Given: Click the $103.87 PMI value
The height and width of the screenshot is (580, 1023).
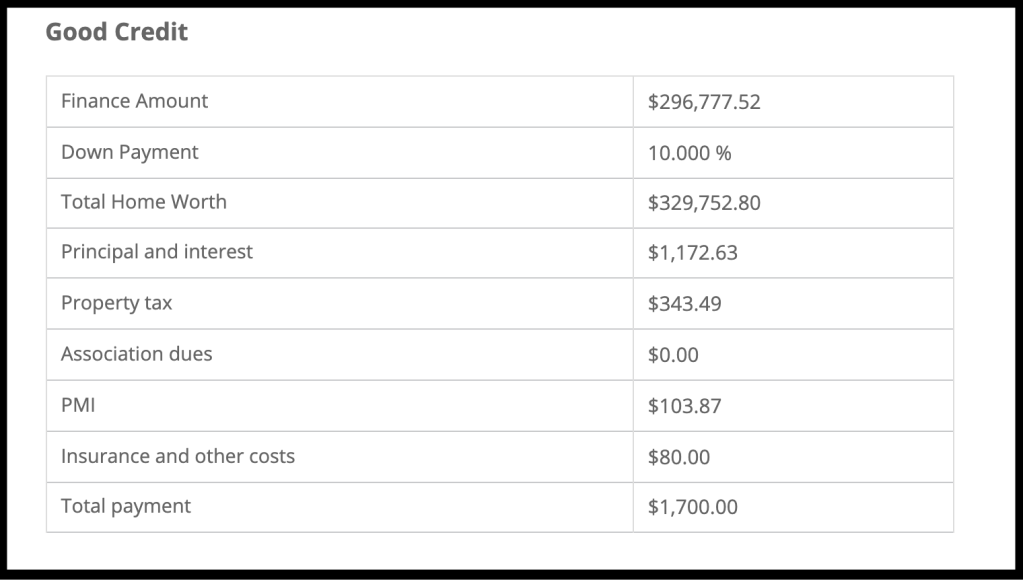Looking at the screenshot, I should point(684,406).
